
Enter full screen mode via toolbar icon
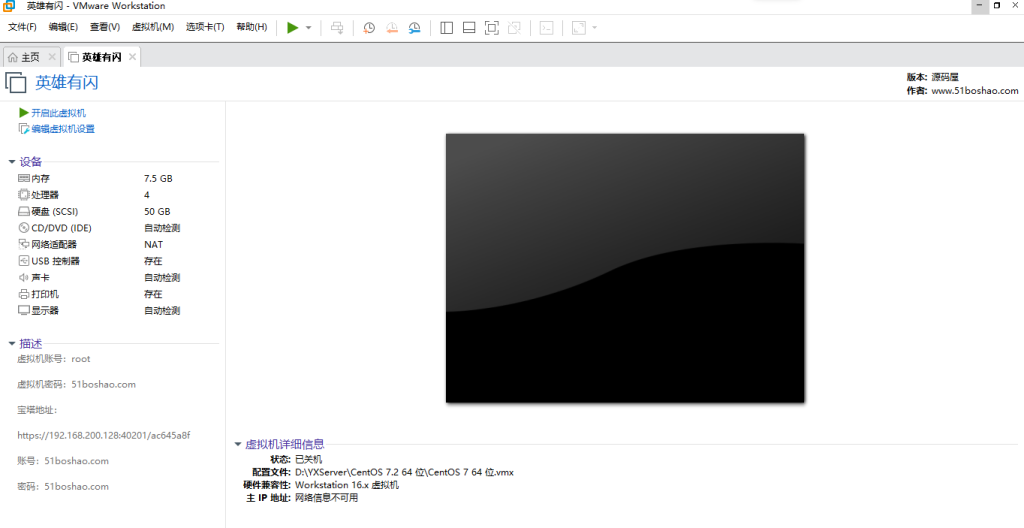pyautogui.click(x=491, y=27)
